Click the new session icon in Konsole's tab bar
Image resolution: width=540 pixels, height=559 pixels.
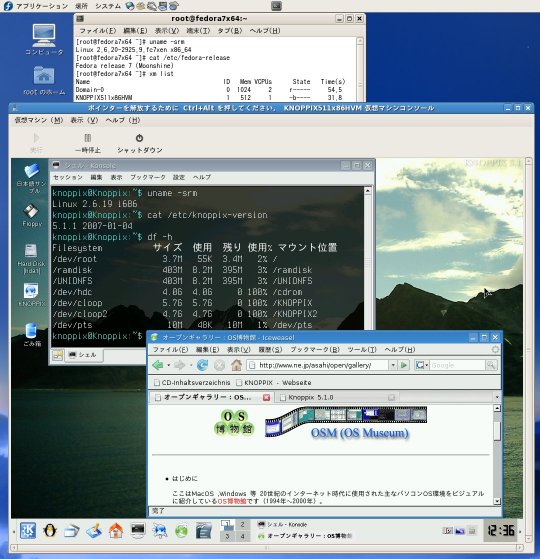[57, 355]
